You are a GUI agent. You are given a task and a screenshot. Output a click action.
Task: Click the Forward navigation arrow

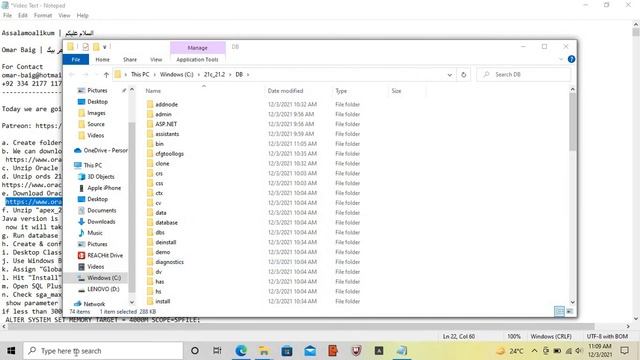click(x=85, y=75)
